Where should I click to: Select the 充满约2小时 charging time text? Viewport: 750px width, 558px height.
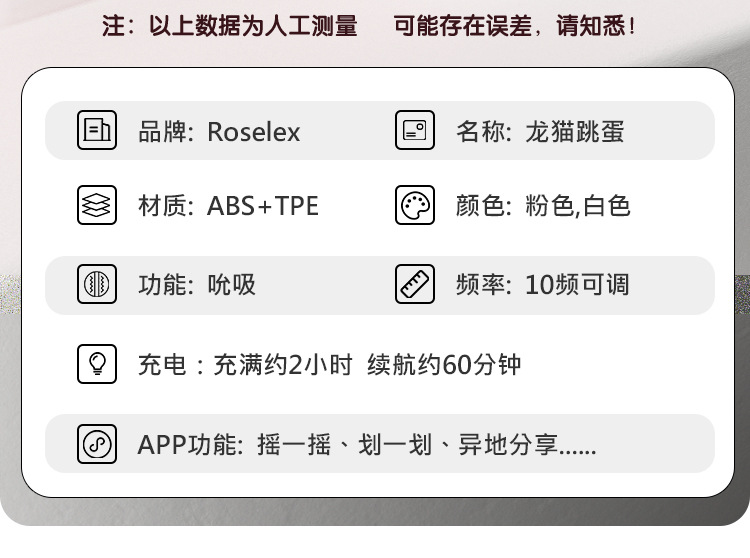283,365
